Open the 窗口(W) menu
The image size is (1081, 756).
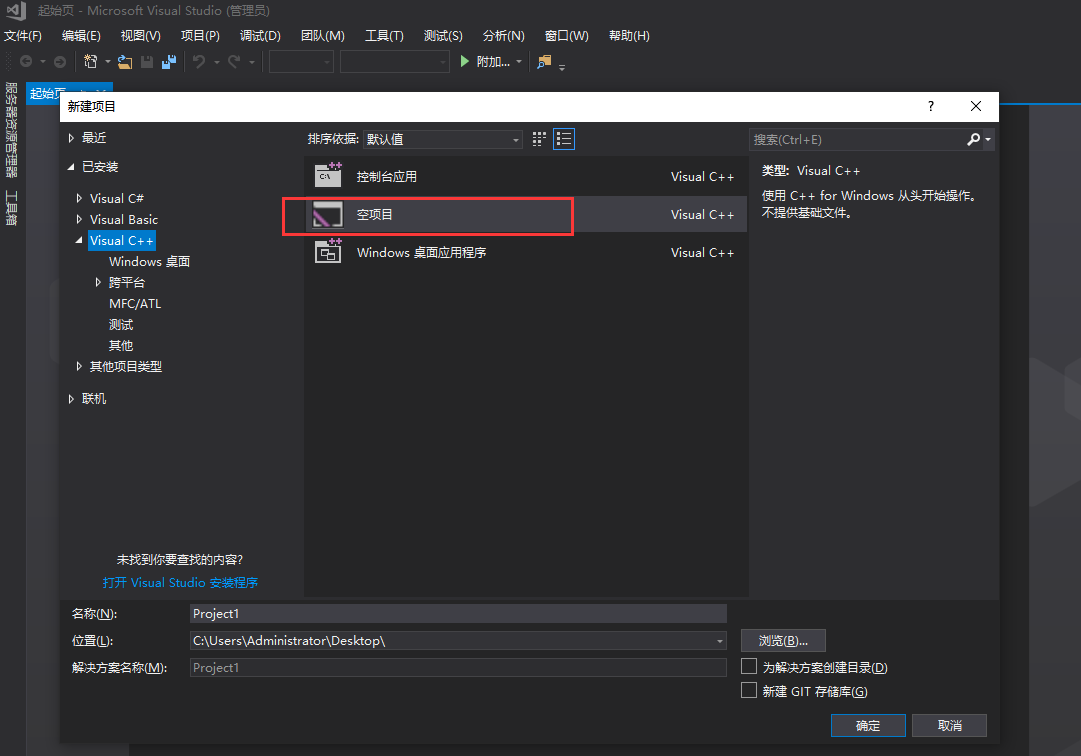click(x=567, y=36)
